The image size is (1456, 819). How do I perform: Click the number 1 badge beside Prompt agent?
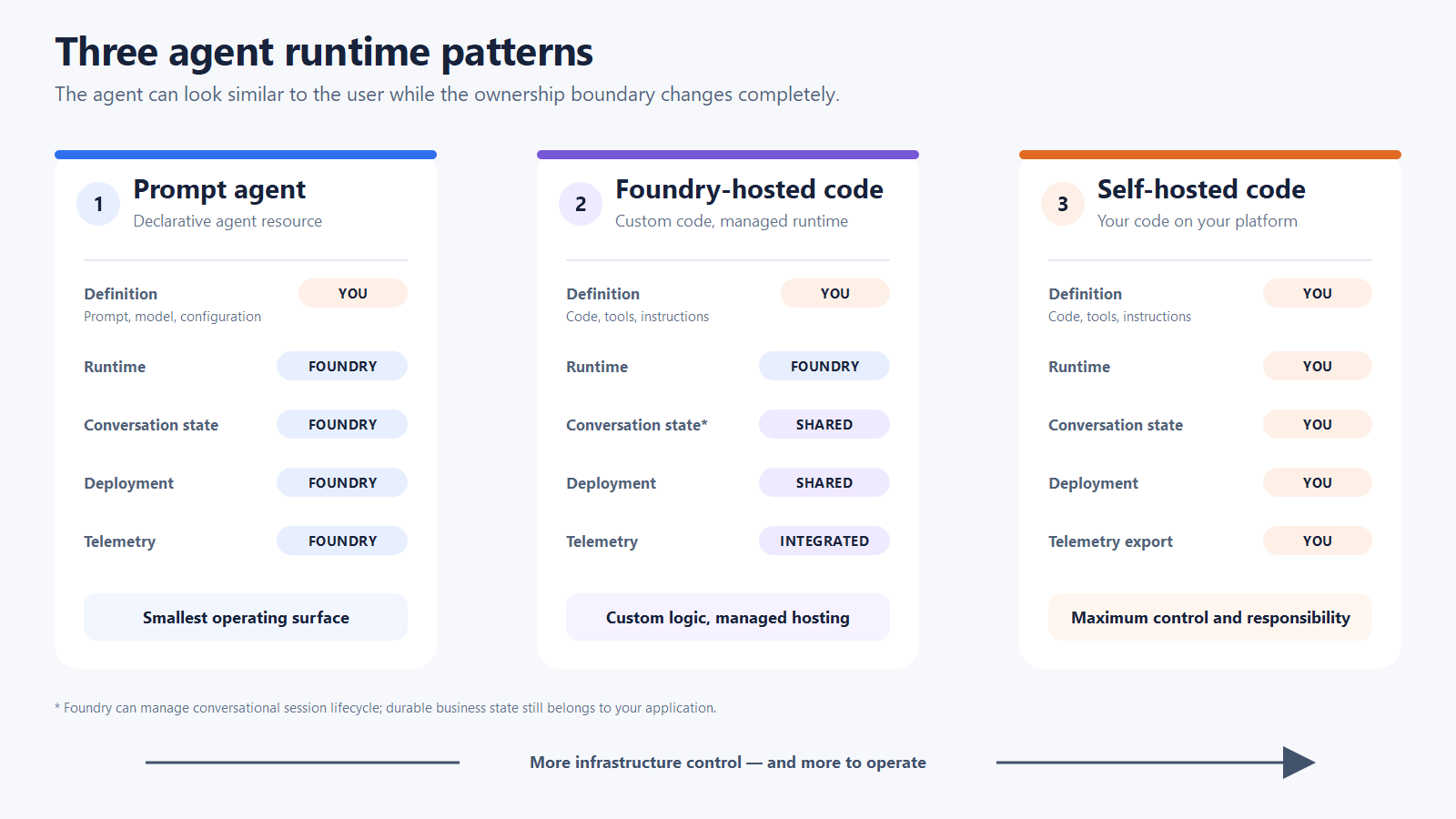[98, 204]
